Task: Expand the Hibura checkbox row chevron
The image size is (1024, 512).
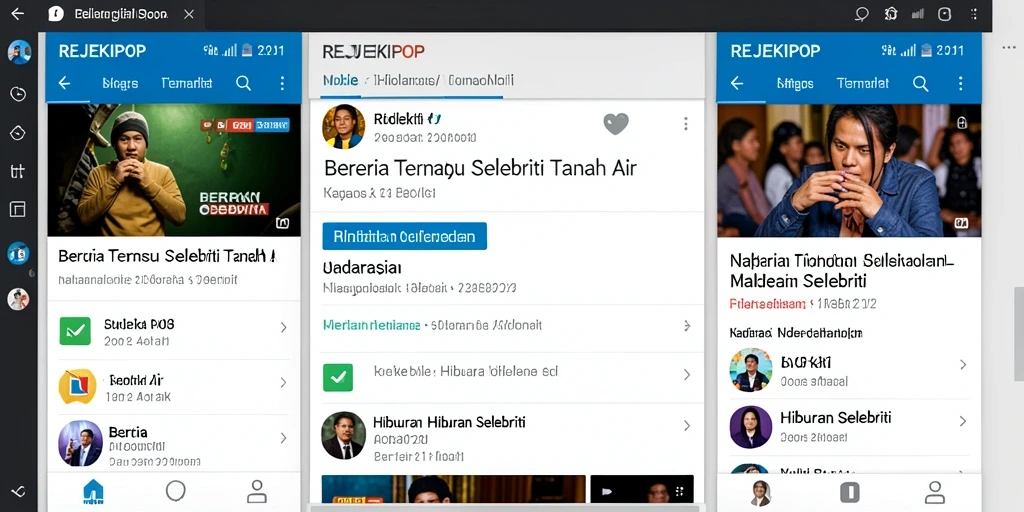Action: (x=687, y=374)
